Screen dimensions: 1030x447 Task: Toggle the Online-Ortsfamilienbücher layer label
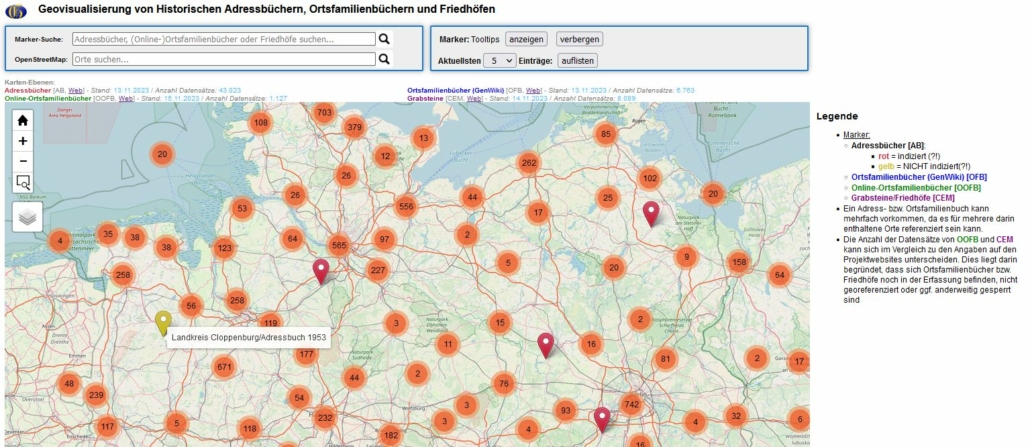(x=48, y=99)
